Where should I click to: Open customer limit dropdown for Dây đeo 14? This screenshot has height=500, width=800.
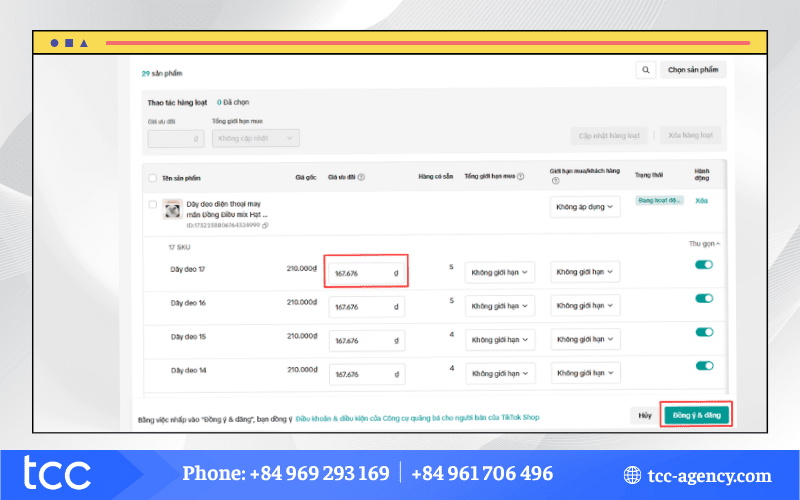click(x=585, y=372)
